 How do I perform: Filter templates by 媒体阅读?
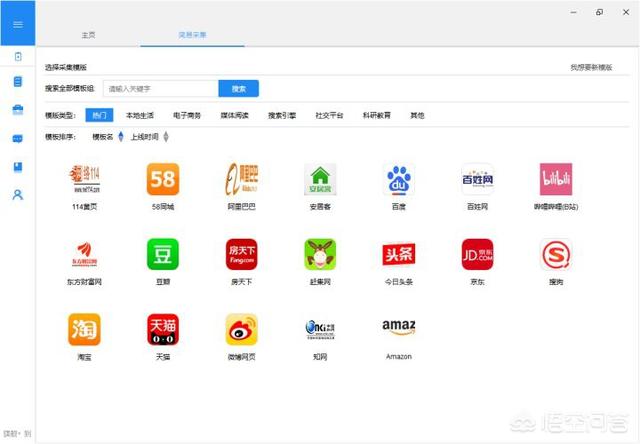click(235, 115)
